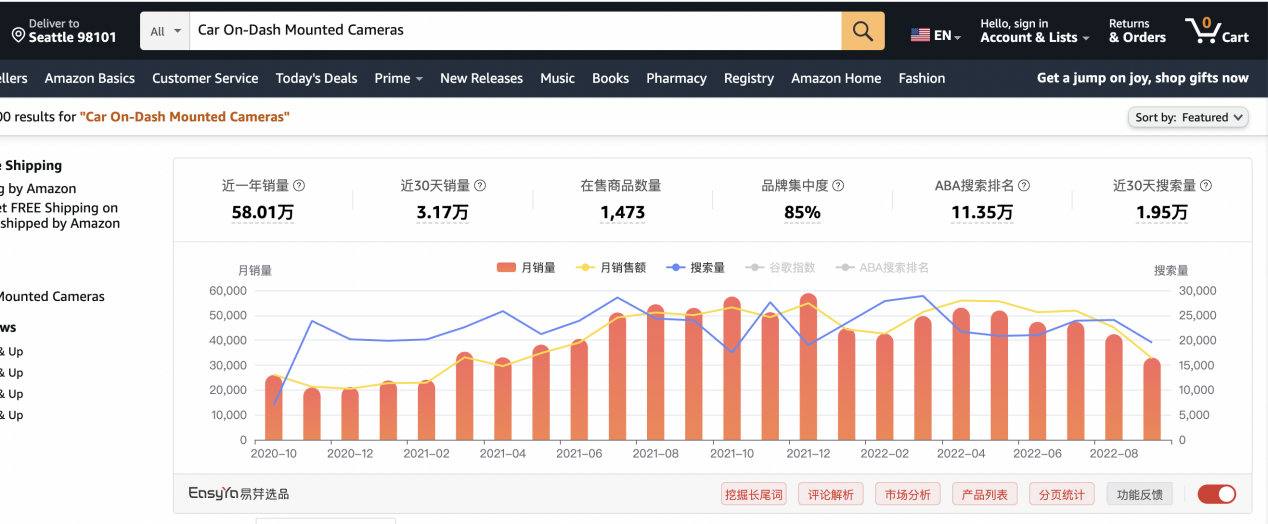Open the 市场分析 button
The height and width of the screenshot is (524, 1268).
(x=908, y=494)
